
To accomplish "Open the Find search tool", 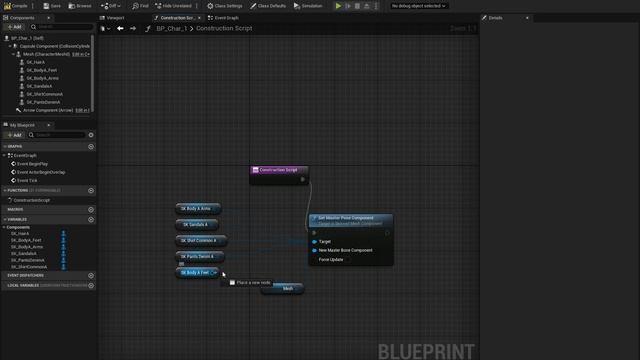I will [140, 6].
